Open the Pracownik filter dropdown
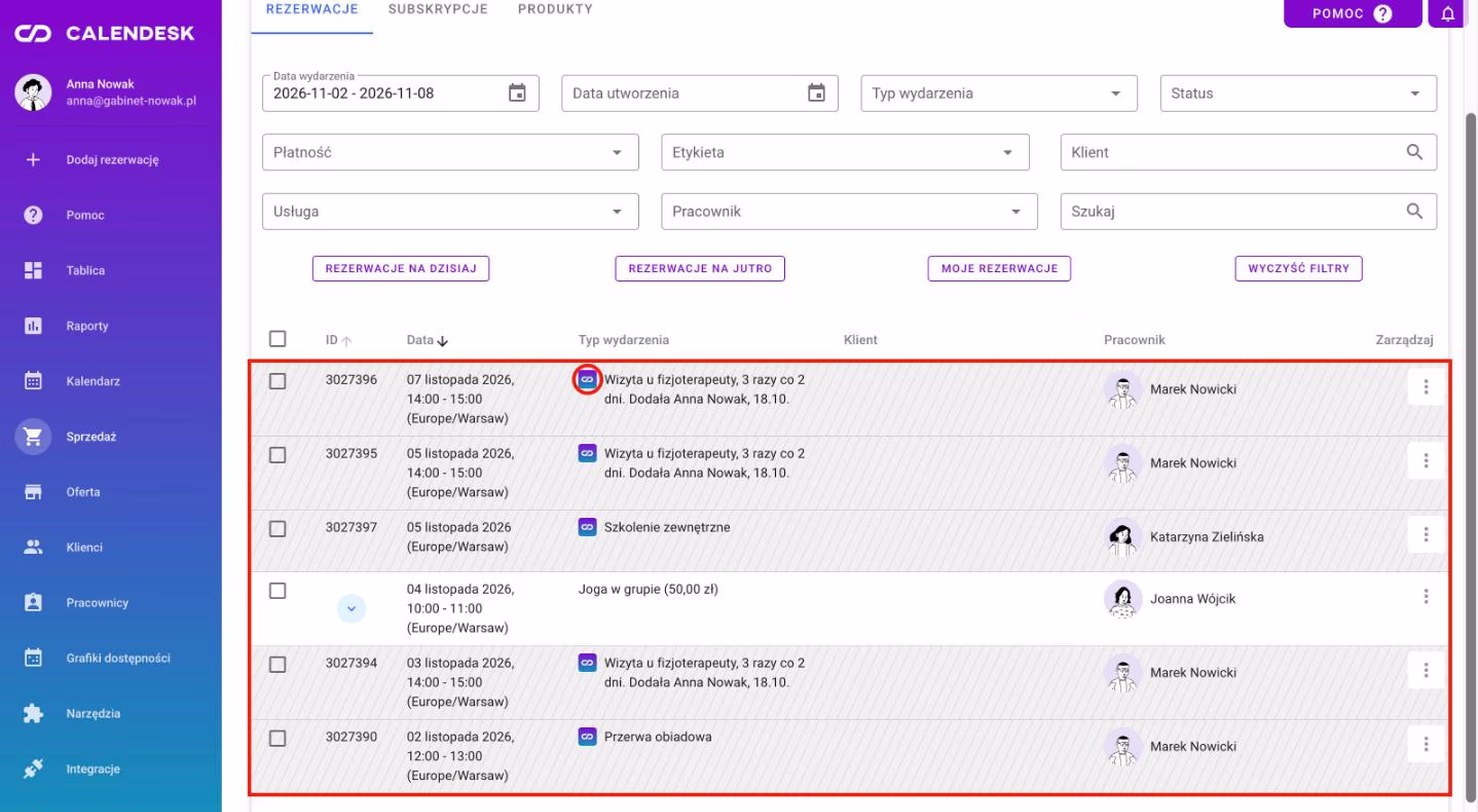The height and width of the screenshot is (812, 1478). 849,211
